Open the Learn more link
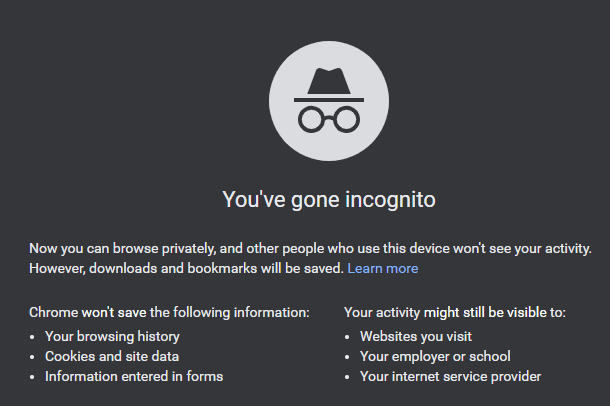Viewport: 610px width, 406px height. (x=382, y=268)
